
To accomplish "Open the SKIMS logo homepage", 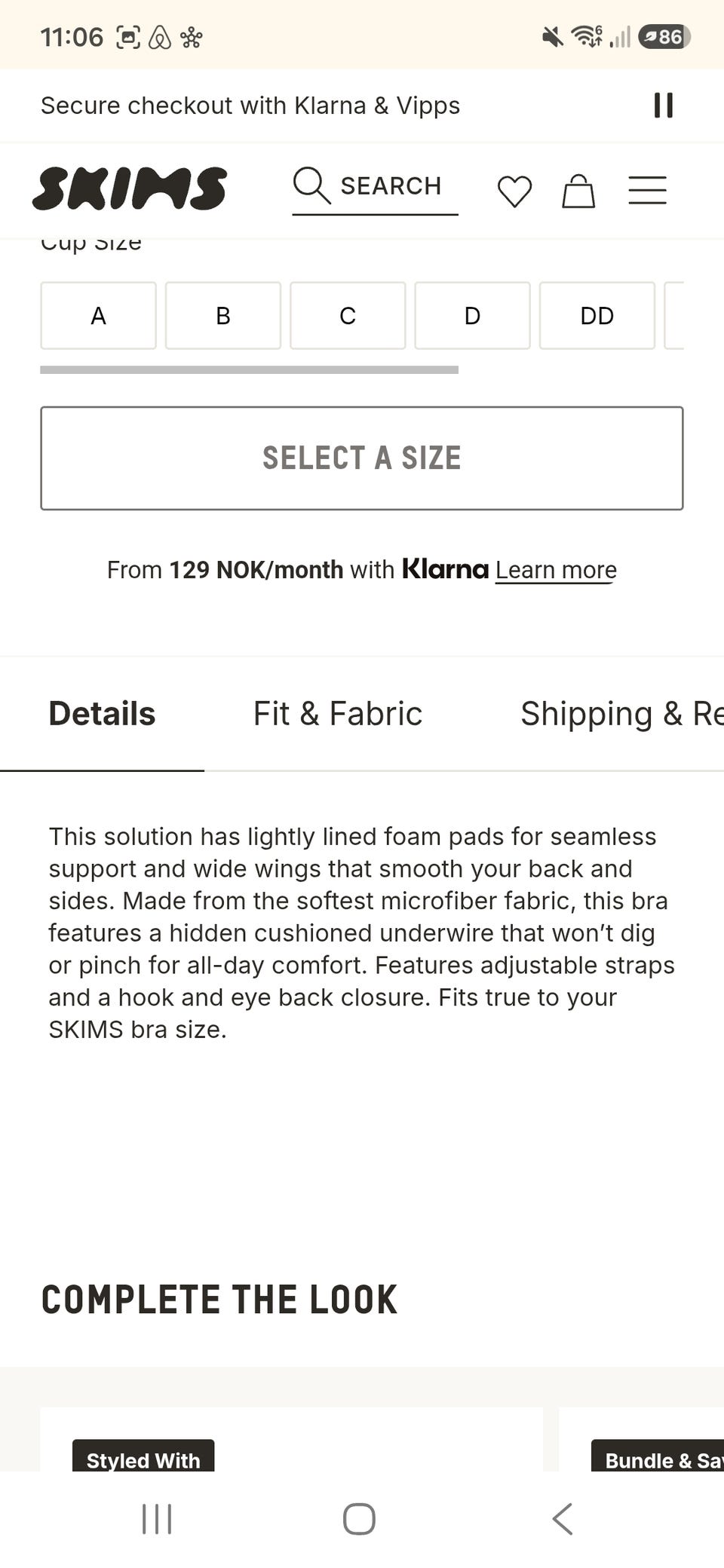I will [130, 188].
